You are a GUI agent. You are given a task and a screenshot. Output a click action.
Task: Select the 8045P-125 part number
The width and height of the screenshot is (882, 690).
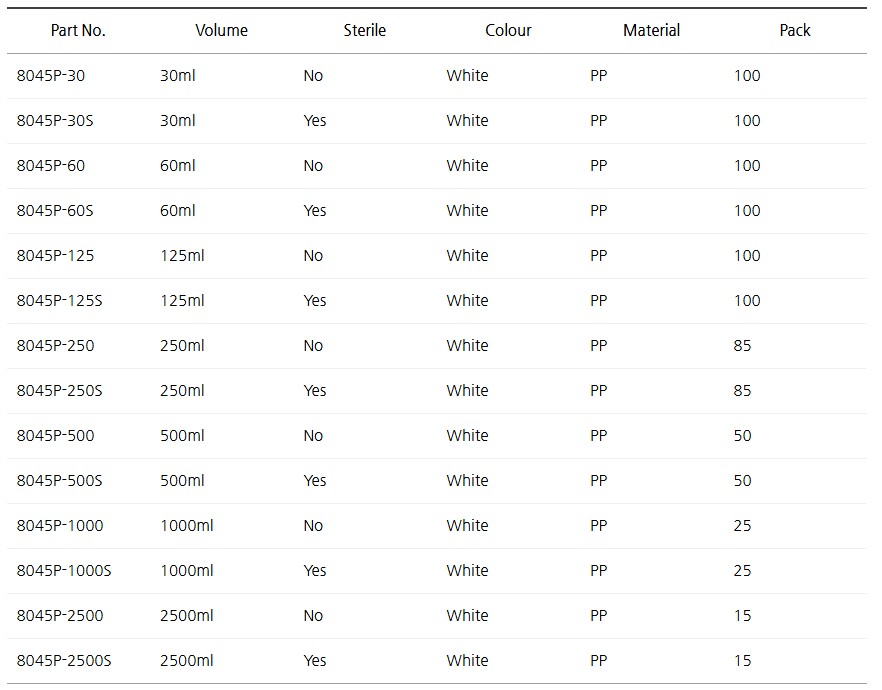click(x=56, y=256)
